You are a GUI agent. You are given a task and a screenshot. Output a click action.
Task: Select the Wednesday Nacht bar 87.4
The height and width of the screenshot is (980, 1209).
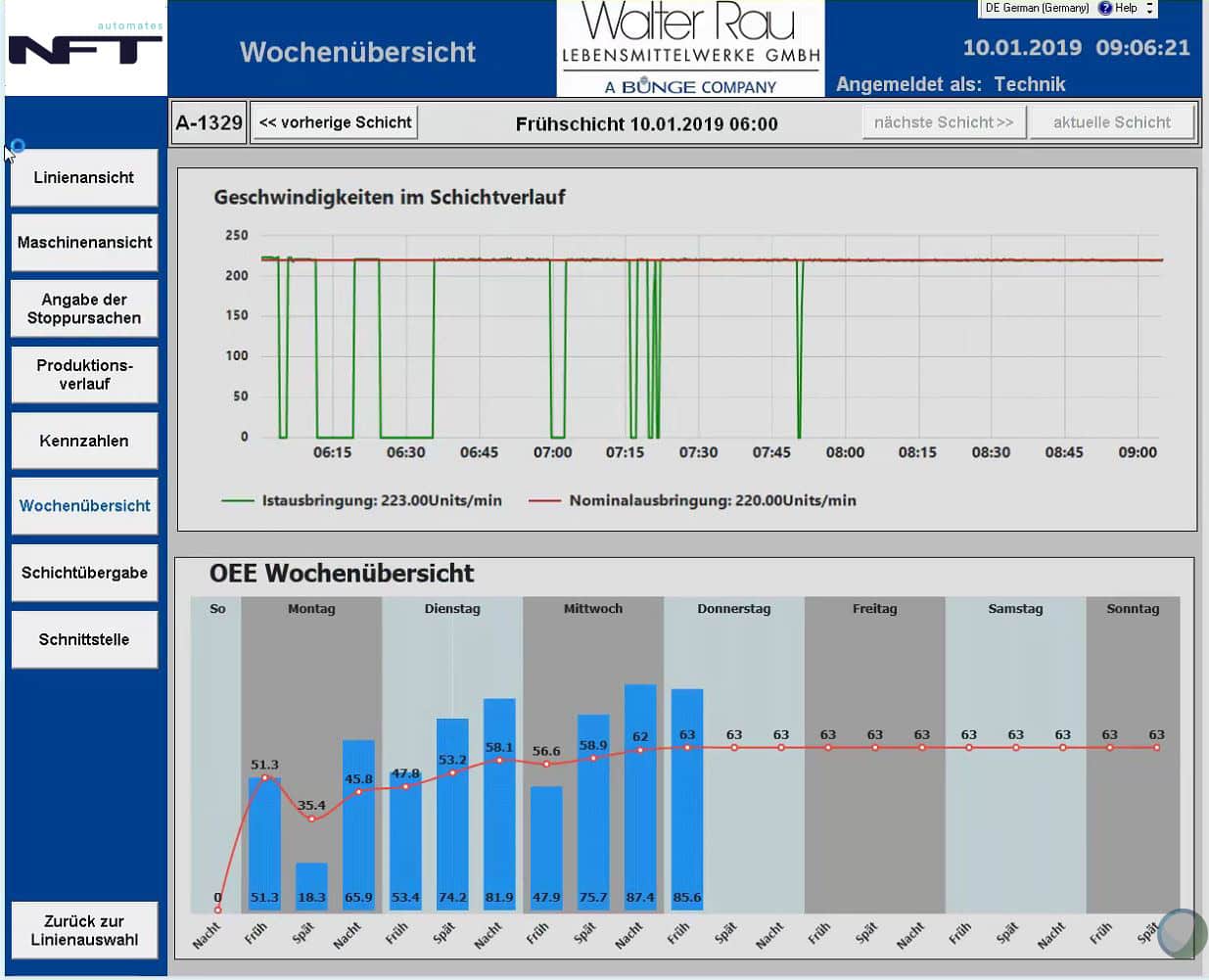coord(640,798)
